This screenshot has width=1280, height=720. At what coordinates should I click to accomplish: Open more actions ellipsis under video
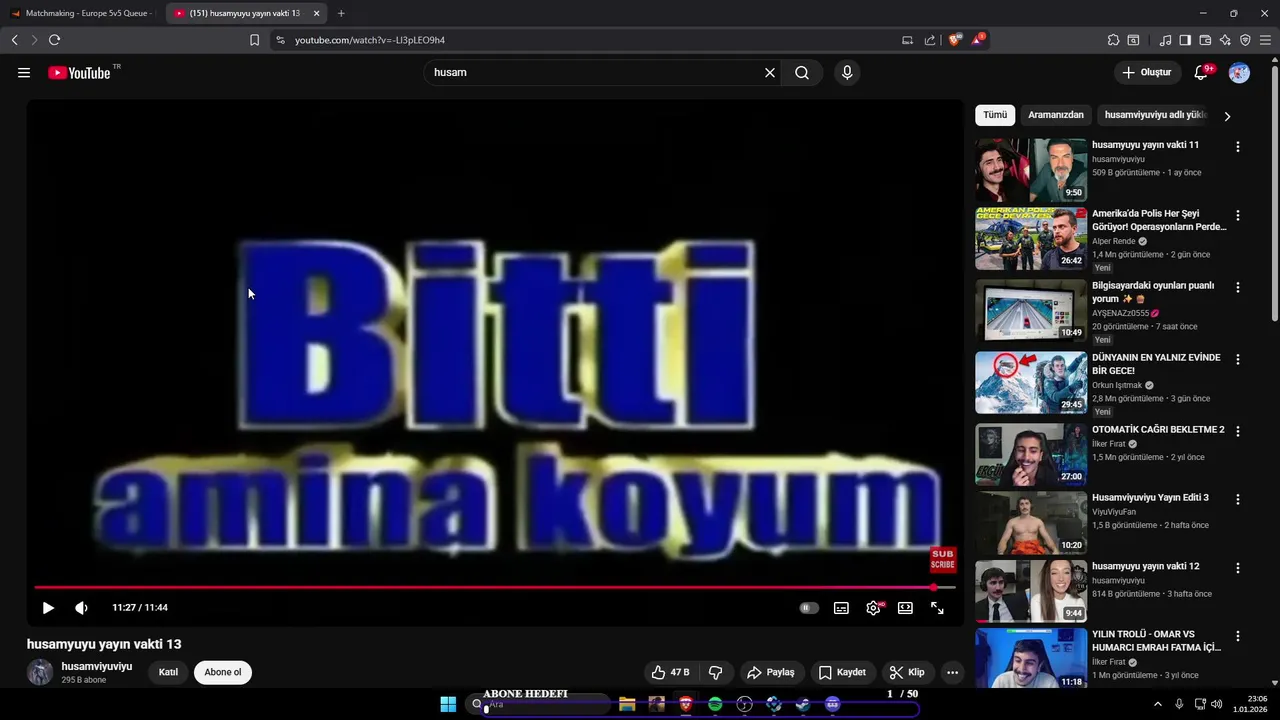tap(952, 673)
